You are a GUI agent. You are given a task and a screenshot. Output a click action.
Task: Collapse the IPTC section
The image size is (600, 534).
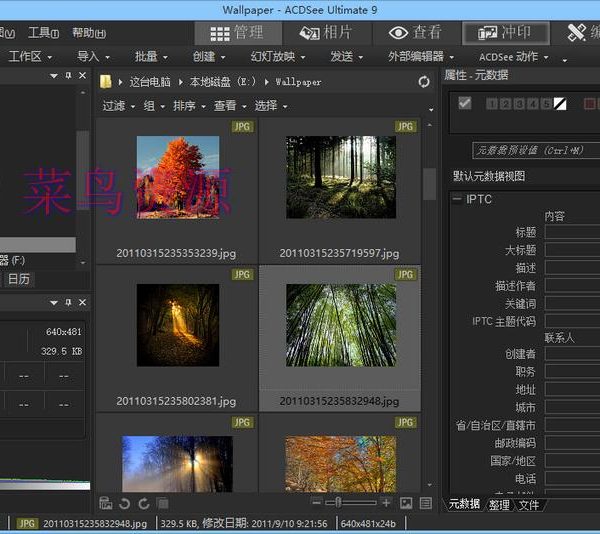(x=457, y=199)
